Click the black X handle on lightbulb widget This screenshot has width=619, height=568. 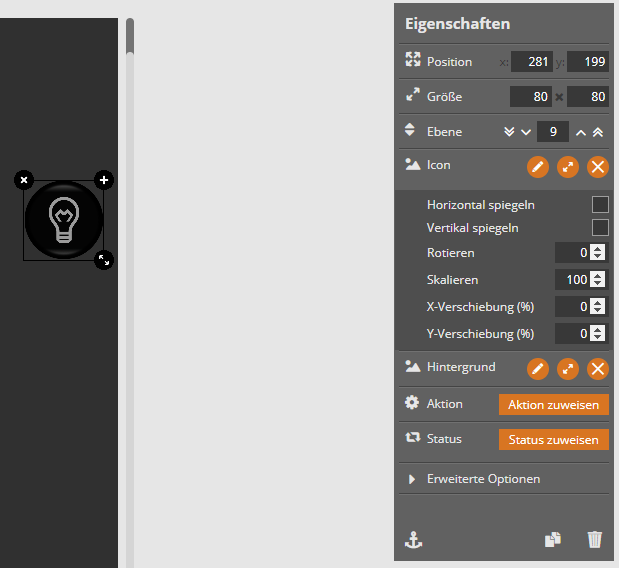point(24,180)
